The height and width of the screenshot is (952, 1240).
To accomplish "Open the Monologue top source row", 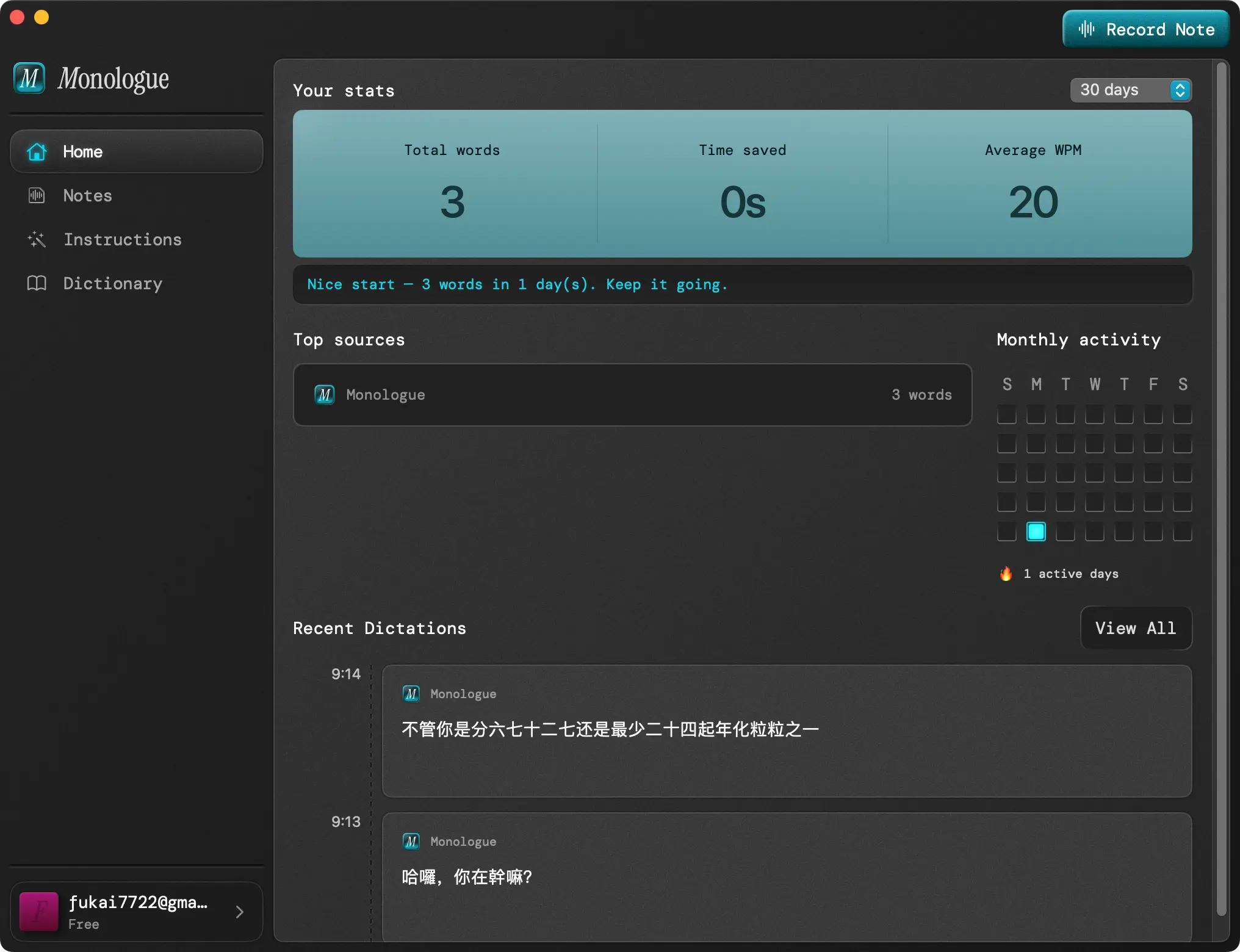I will coord(632,395).
